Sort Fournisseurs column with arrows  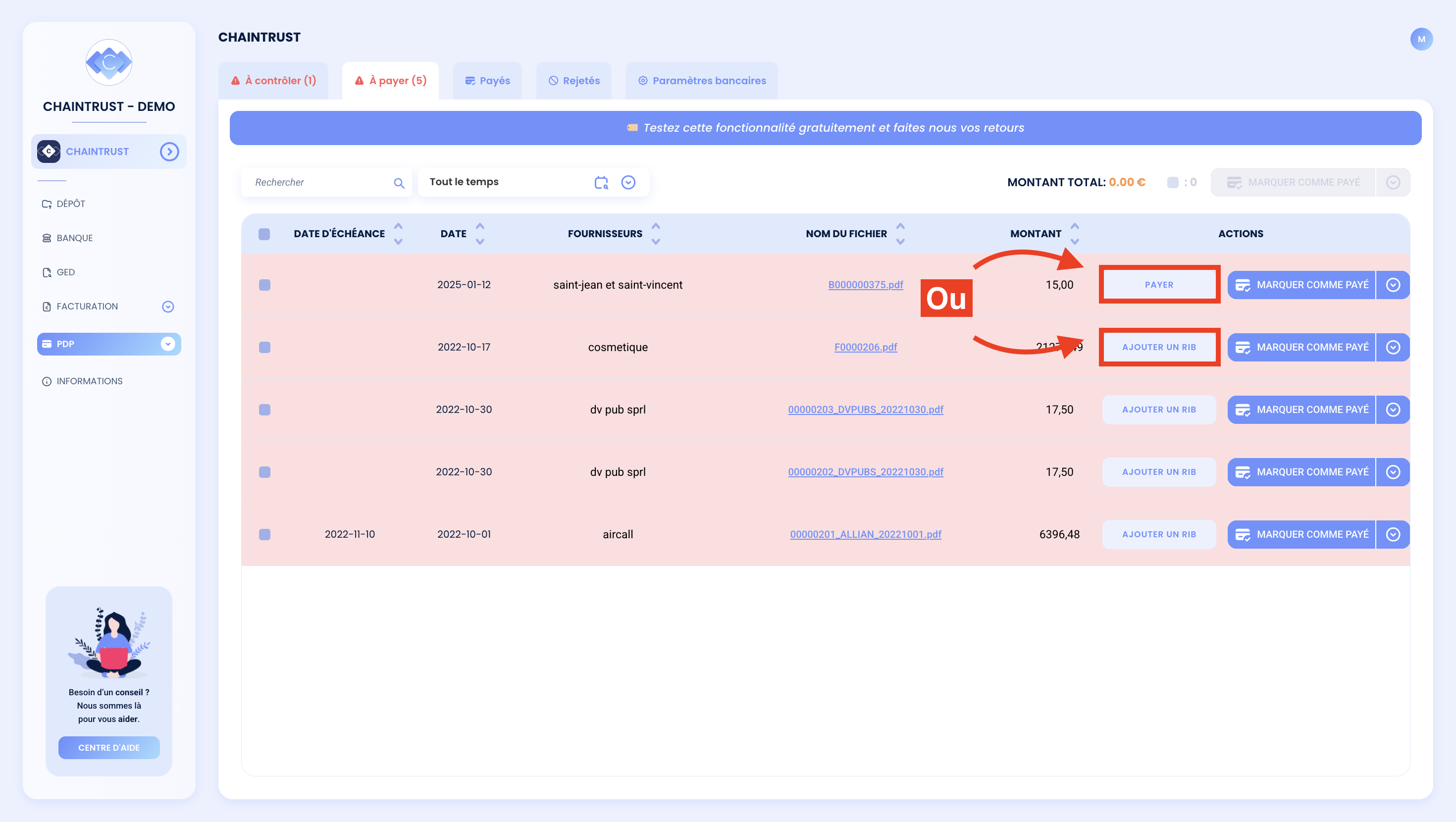656,234
